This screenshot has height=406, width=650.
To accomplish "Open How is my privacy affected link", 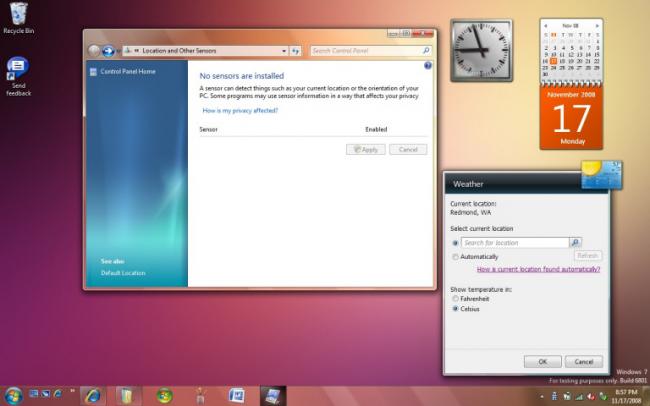I will pos(240,110).
